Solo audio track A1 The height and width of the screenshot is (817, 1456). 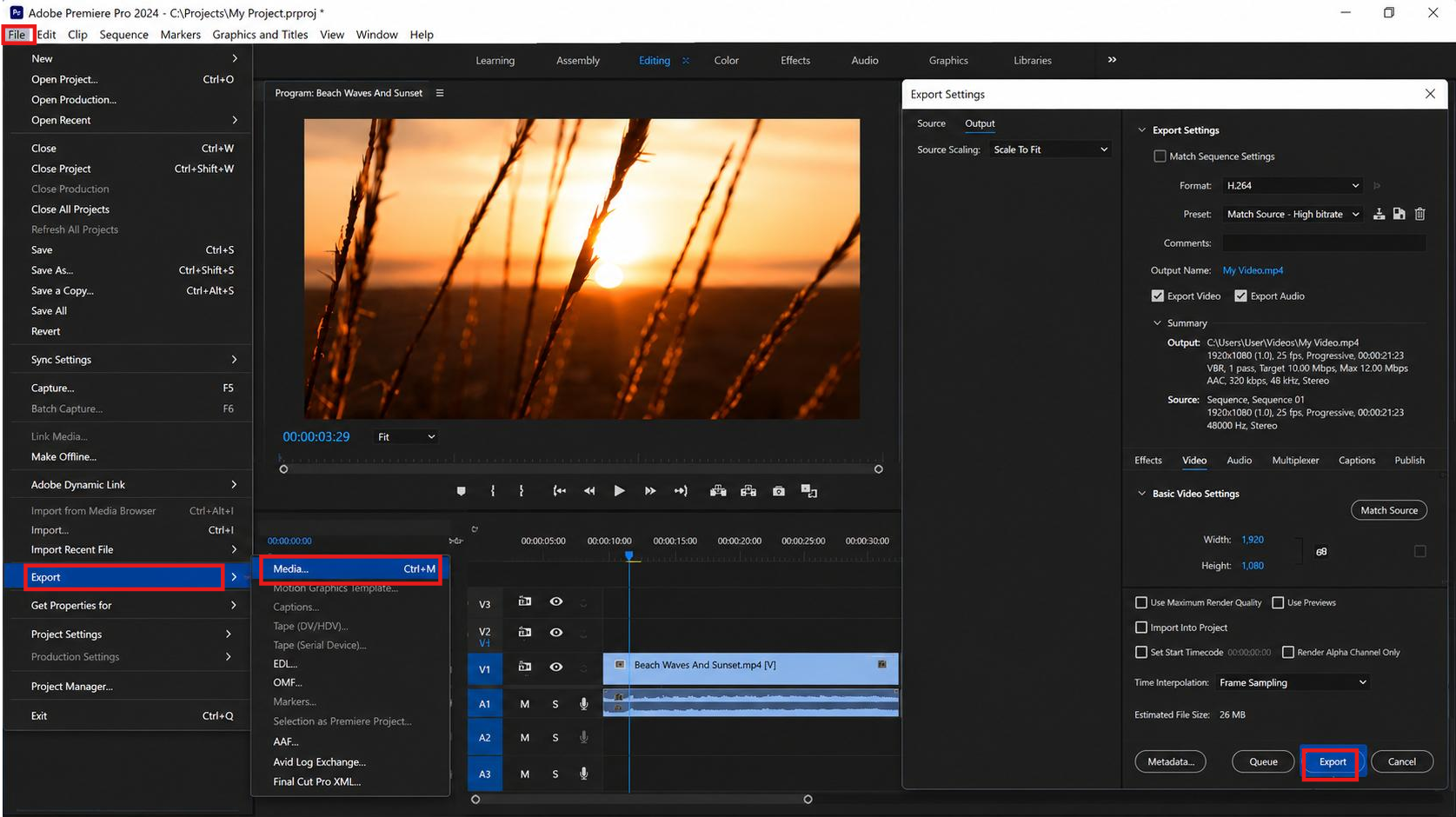click(x=555, y=704)
